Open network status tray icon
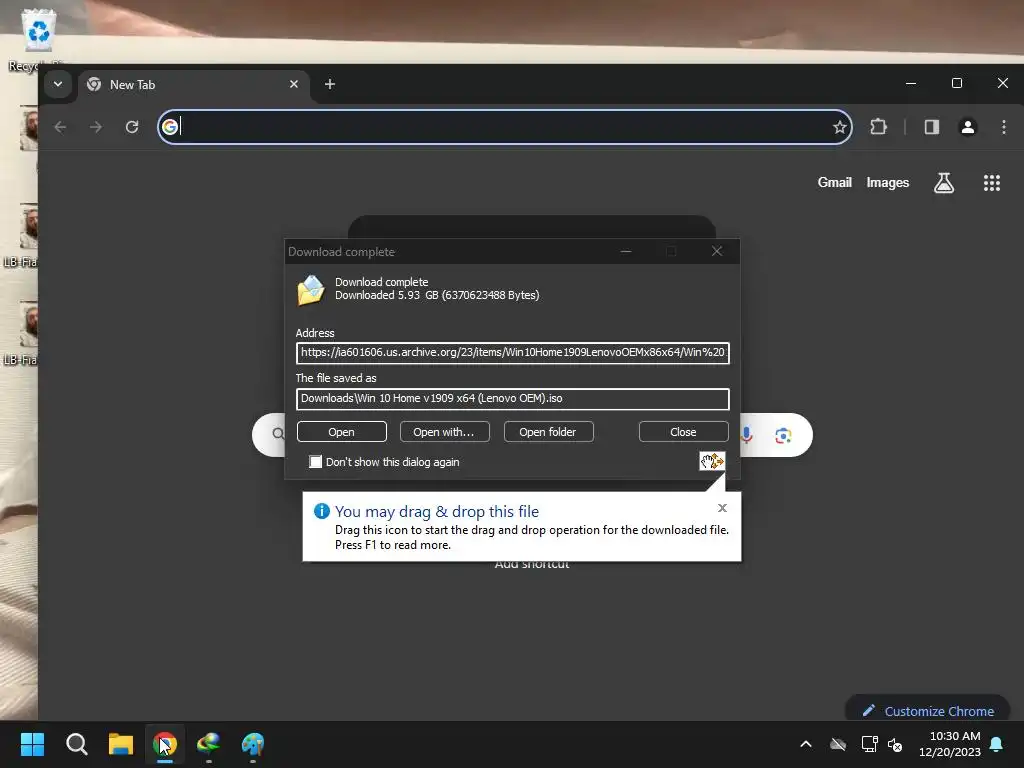Screen dimensions: 1024x768 tap(869, 744)
